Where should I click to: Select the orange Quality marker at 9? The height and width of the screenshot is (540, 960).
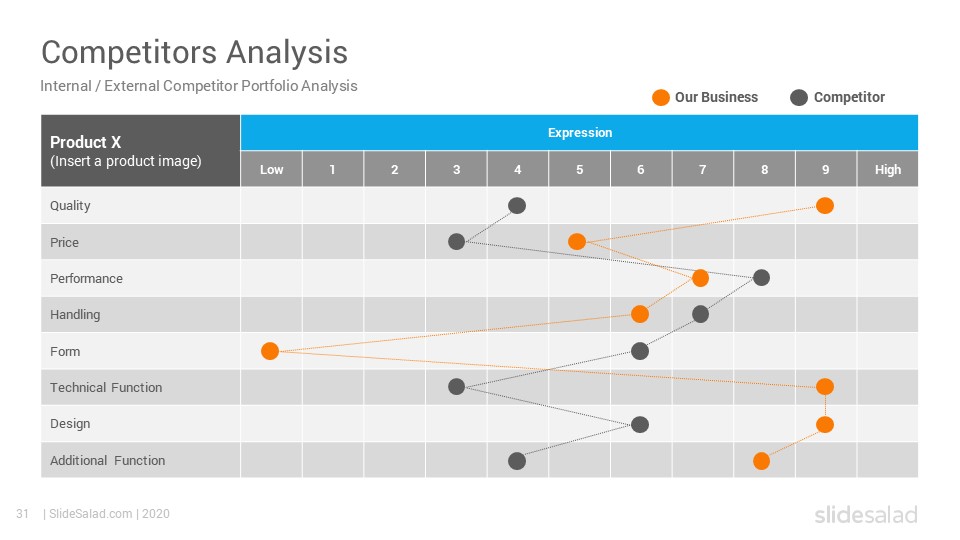click(x=825, y=206)
